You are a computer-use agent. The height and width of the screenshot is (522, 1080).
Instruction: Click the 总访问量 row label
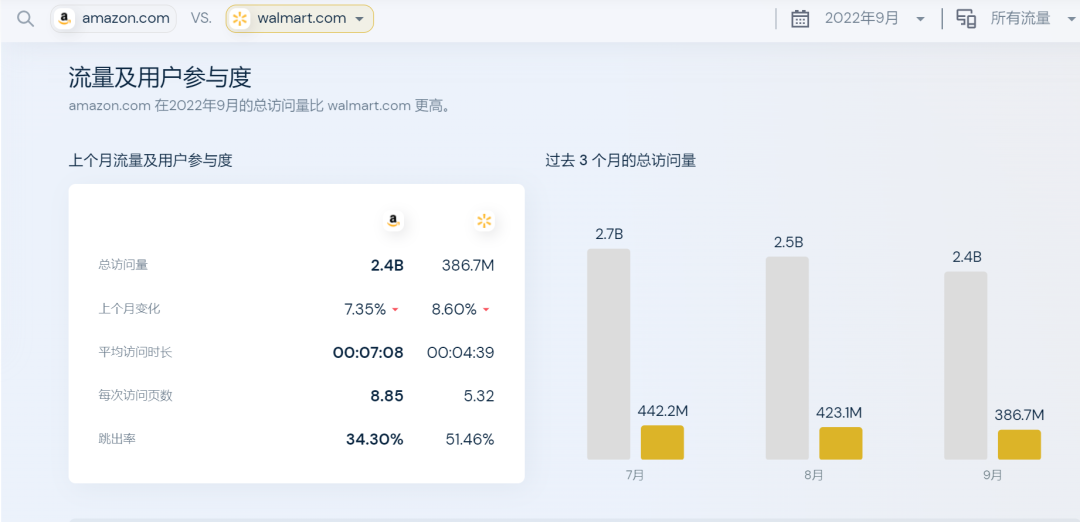(123, 265)
